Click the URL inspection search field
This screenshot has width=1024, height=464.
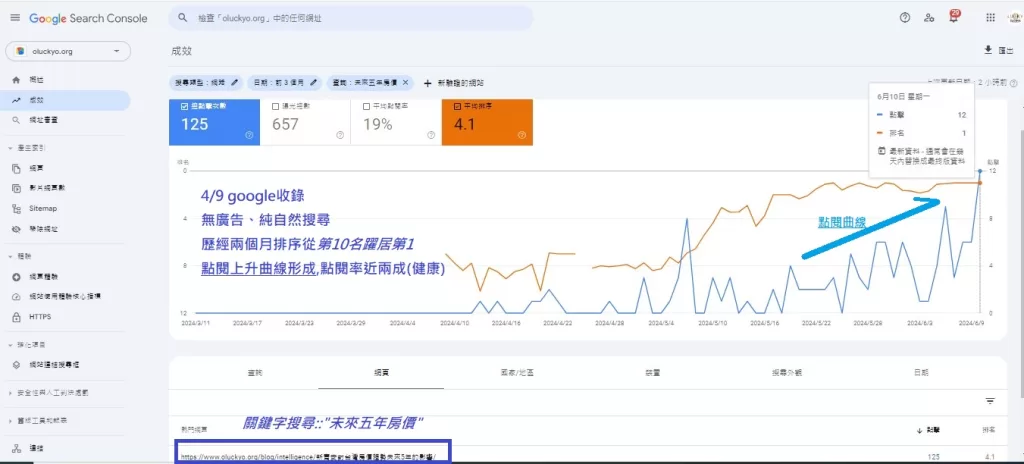coord(350,18)
